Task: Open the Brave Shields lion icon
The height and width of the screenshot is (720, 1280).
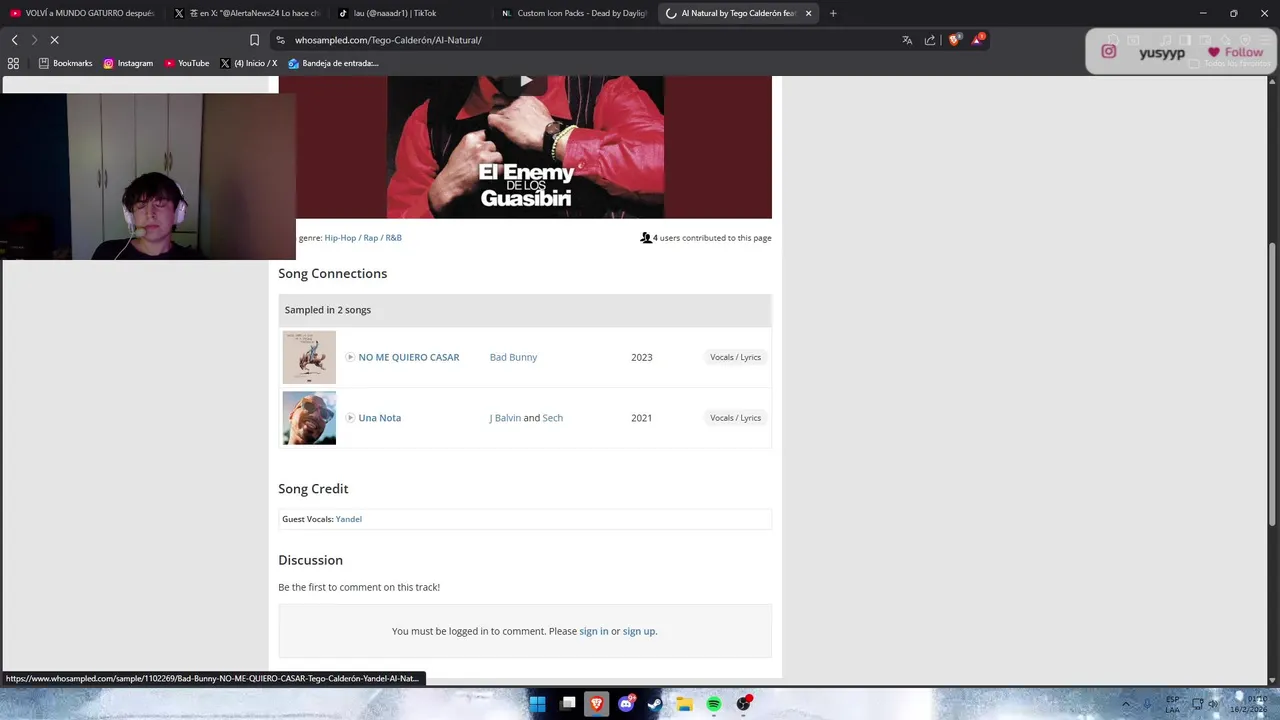Action: [x=954, y=40]
